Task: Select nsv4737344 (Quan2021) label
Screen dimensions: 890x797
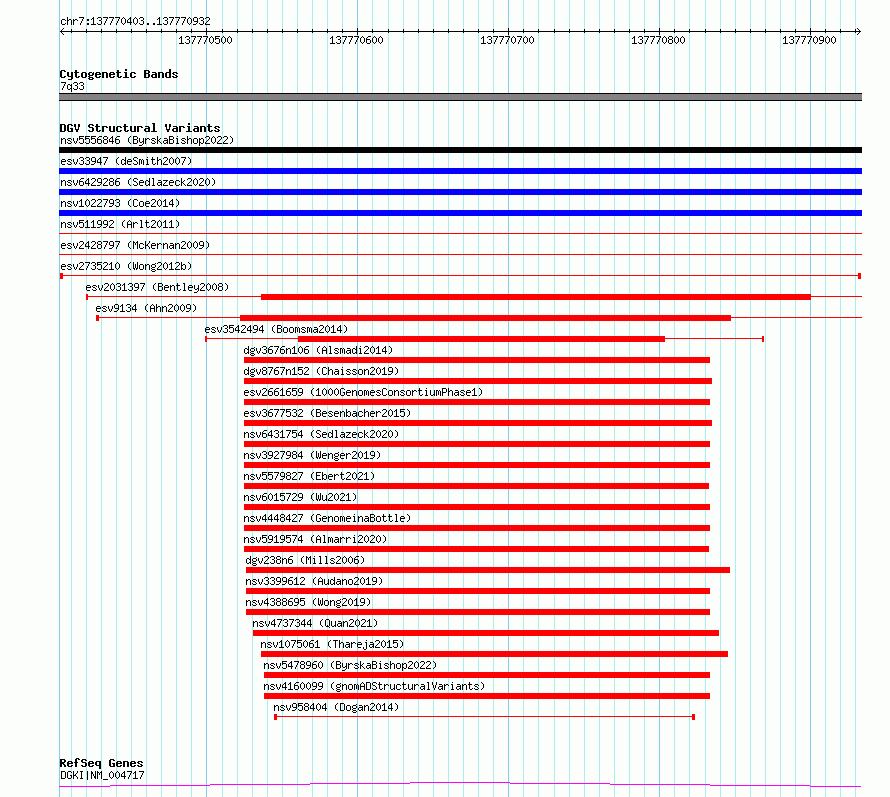Action: [x=315, y=623]
